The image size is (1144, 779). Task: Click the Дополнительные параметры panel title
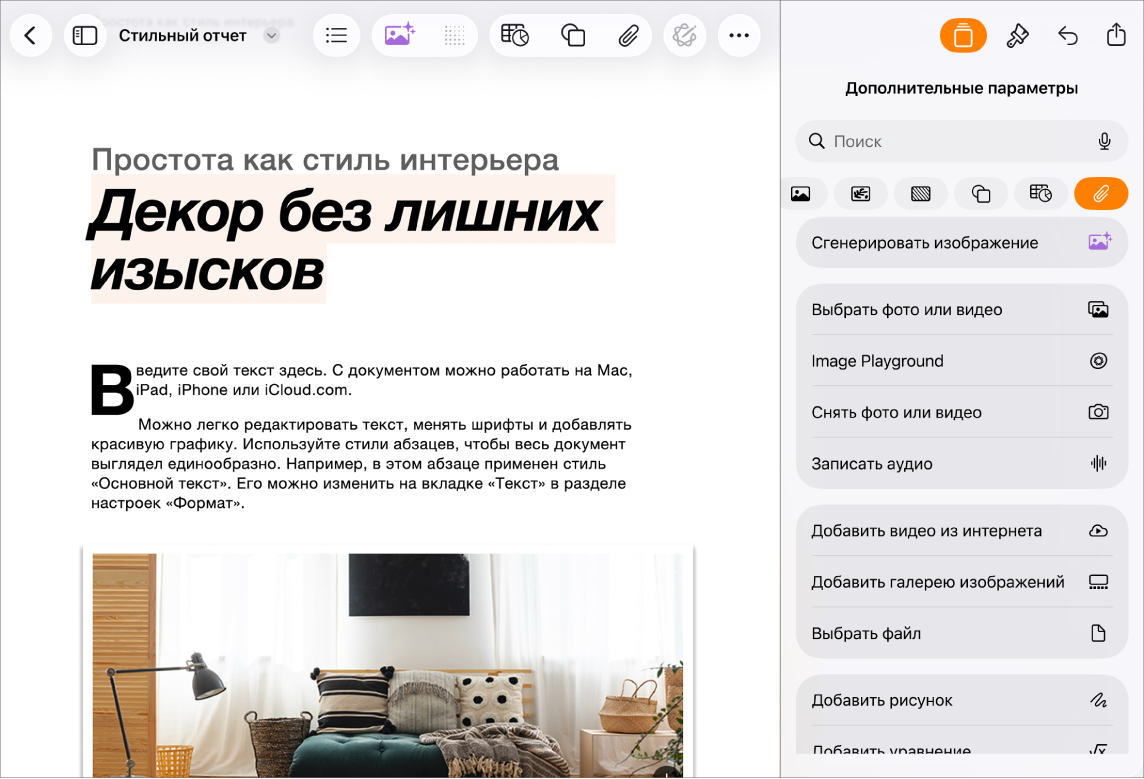point(962,88)
